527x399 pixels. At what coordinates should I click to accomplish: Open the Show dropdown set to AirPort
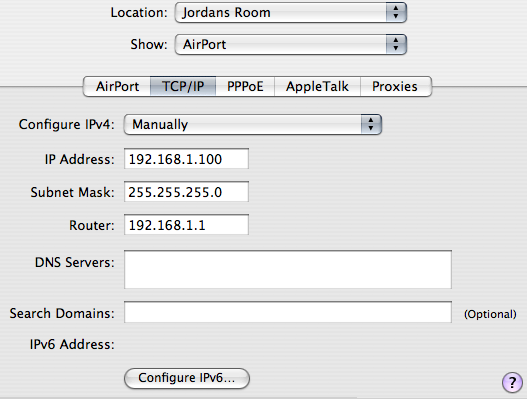[x=291, y=44]
